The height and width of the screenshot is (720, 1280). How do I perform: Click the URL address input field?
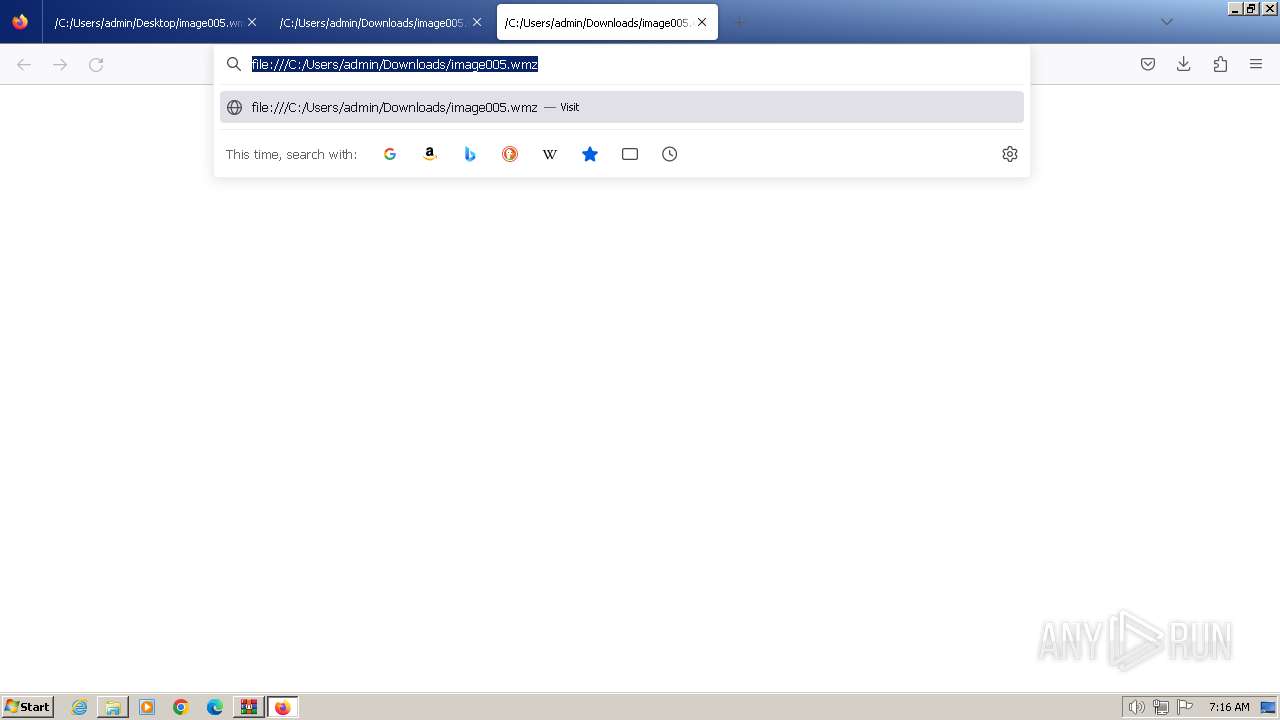coord(622,64)
